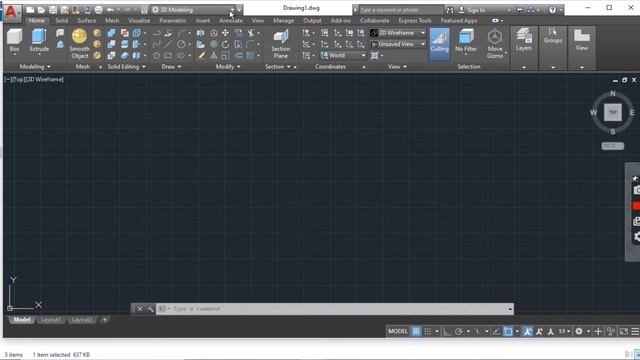
Task: Click the Customization menu icon in status bar
Action: pos(635,331)
